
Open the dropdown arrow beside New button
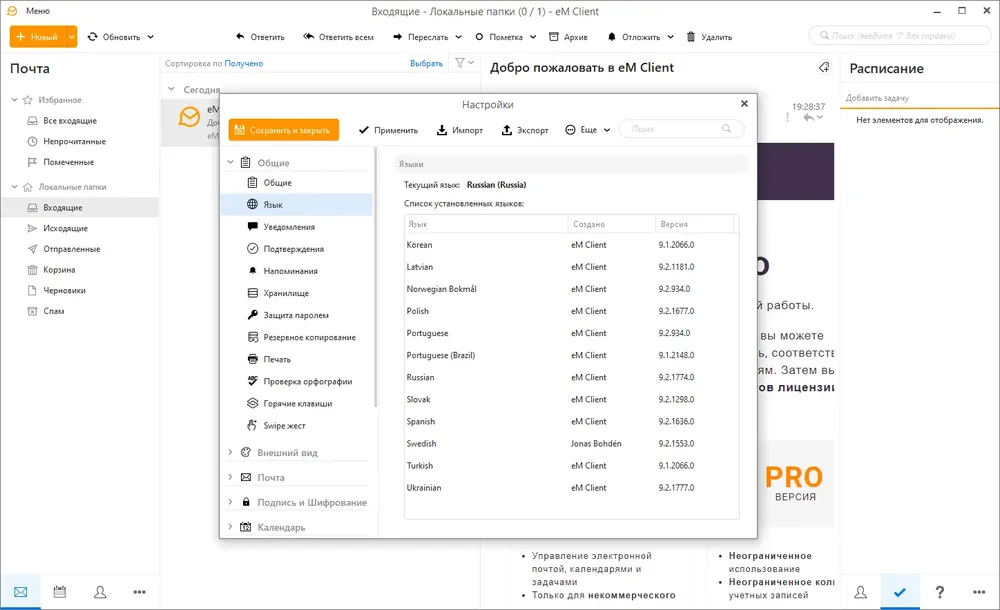pos(72,37)
